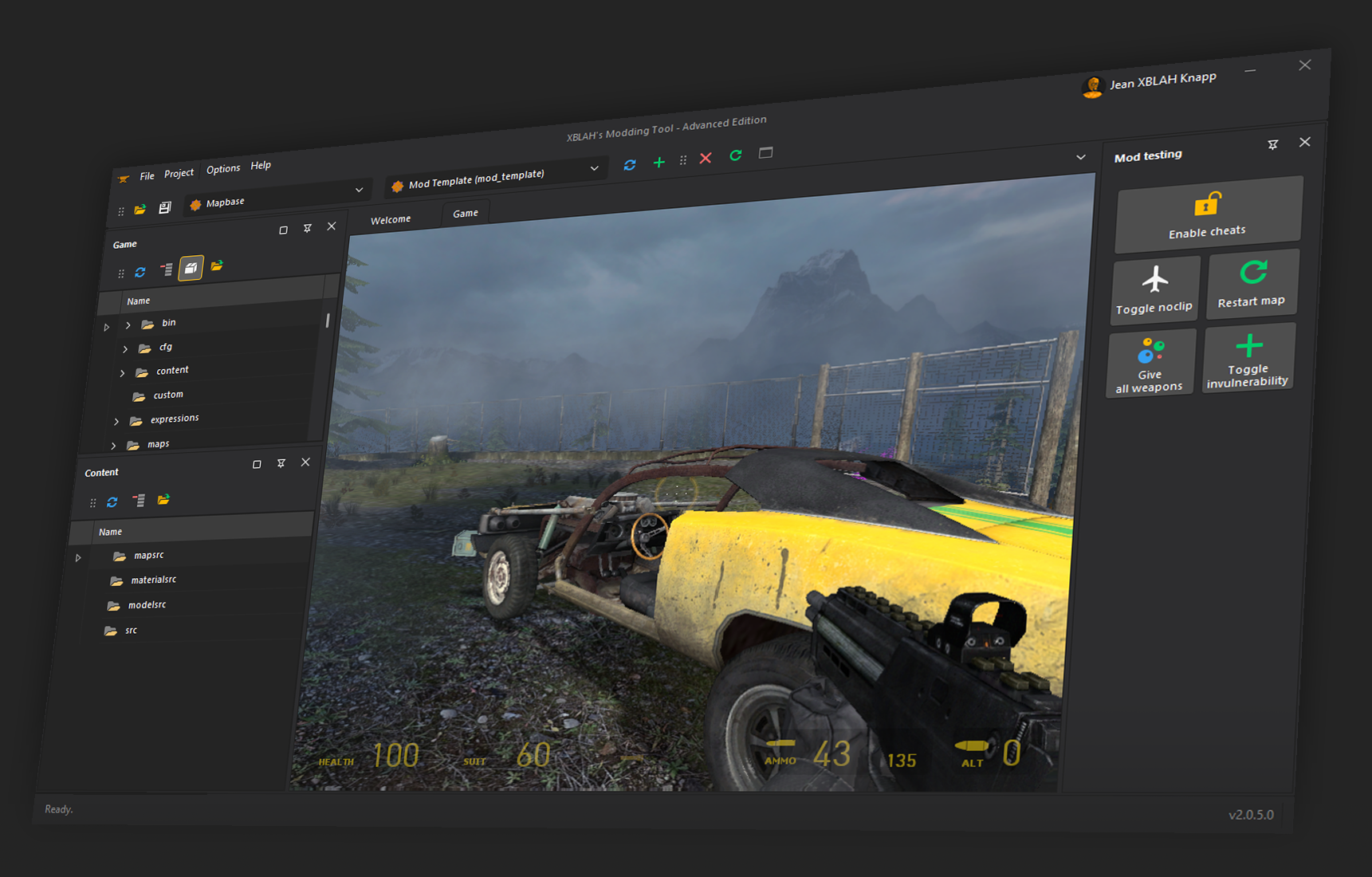Open the Mod Template selection dropdown

594,168
